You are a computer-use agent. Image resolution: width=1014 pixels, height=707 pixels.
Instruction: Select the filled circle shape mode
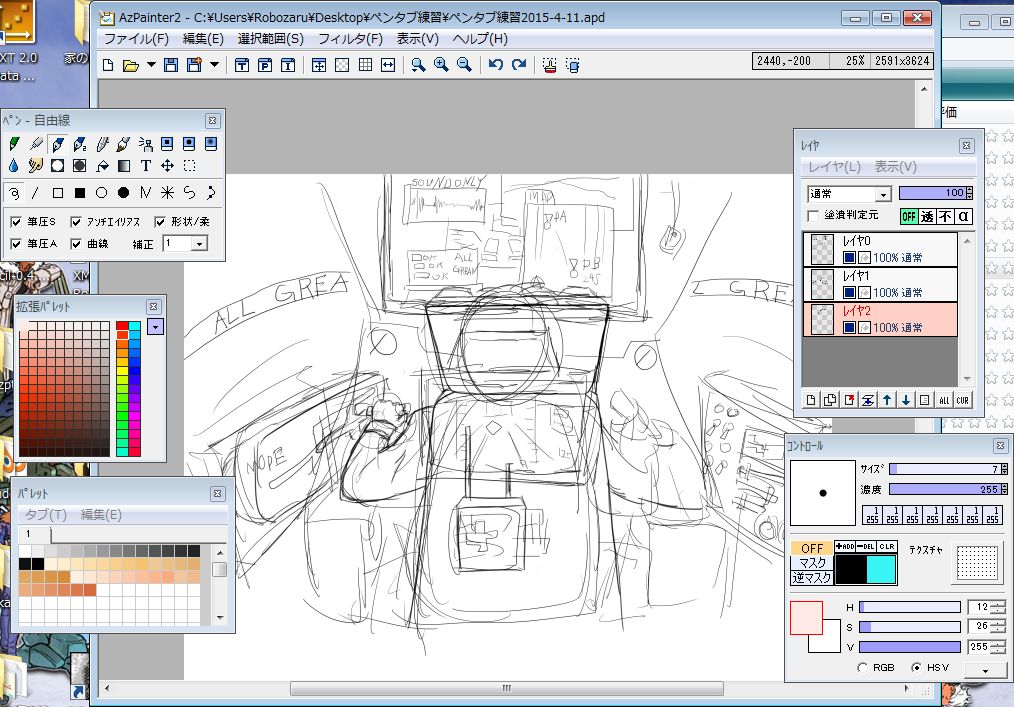click(123, 193)
